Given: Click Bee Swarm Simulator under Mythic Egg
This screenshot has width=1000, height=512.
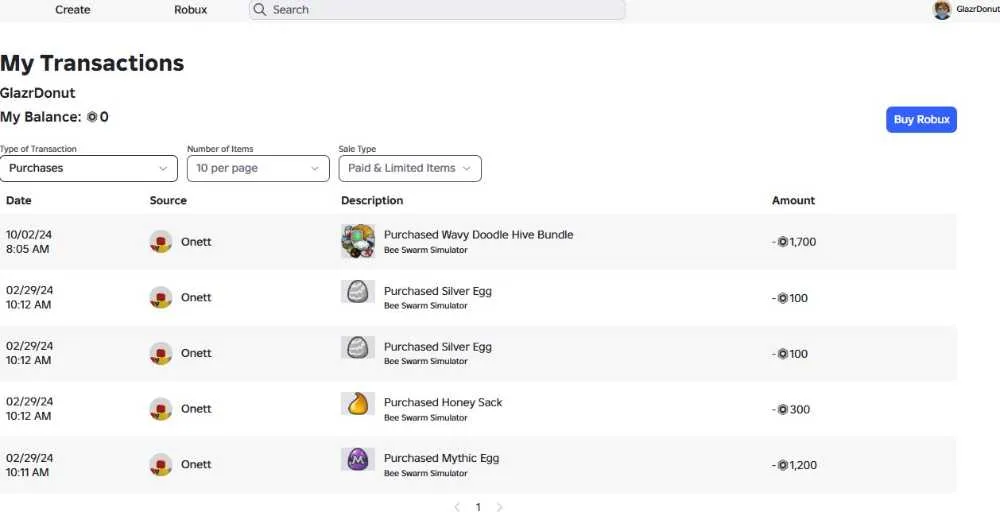Looking at the screenshot, I should coord(425,473).
